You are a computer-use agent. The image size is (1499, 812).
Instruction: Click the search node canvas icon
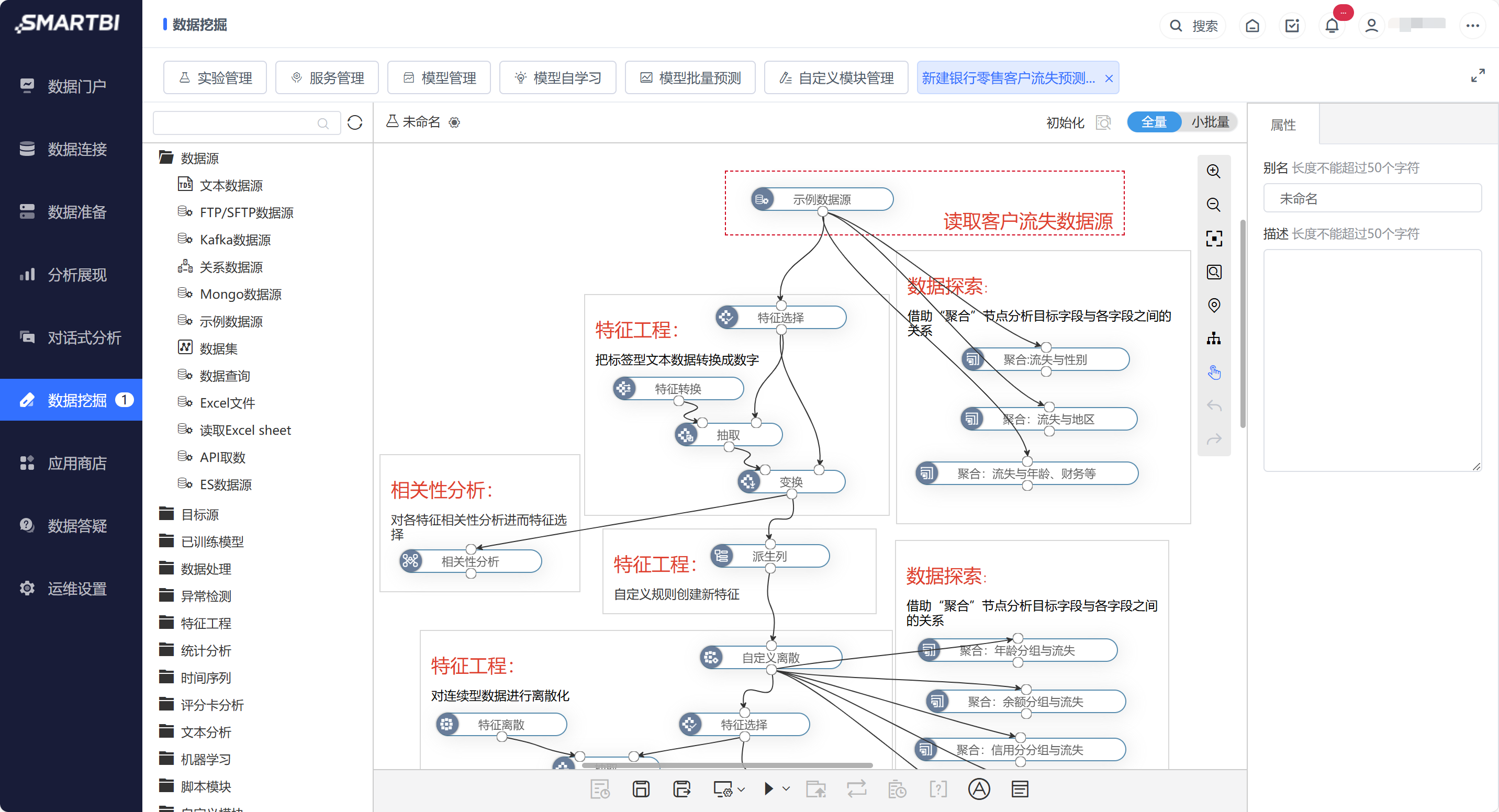pyautogui.click(x=1214, y=272)
